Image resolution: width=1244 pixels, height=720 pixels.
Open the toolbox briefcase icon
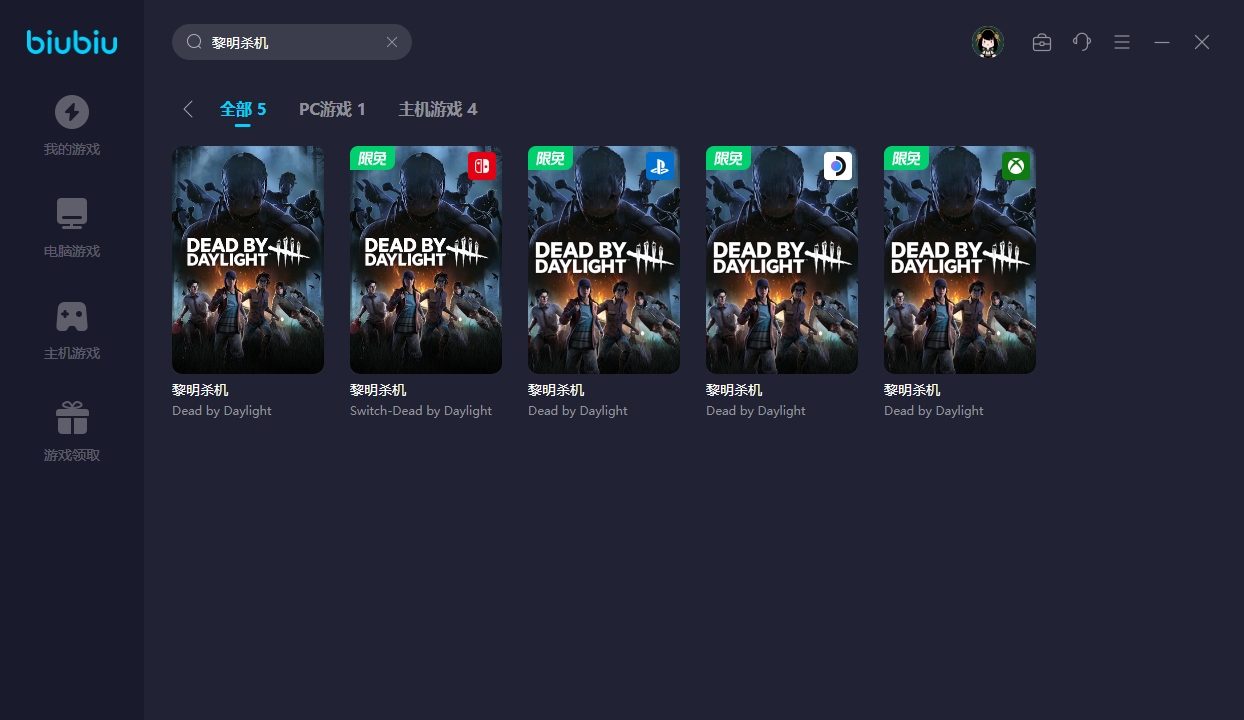coord(1042,42)
